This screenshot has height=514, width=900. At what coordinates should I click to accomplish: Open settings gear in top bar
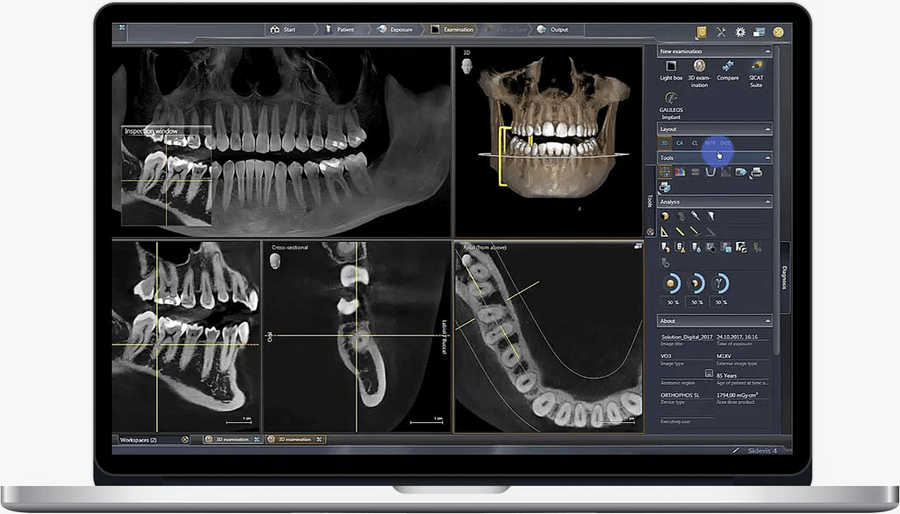tap(741, 31)
